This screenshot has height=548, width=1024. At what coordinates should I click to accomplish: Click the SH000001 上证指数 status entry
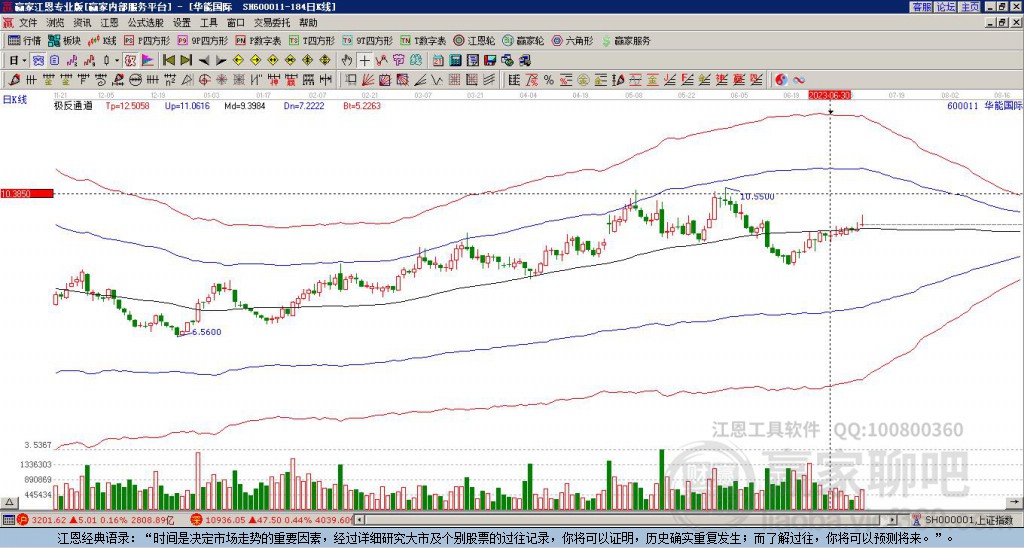tap(969, 520)
